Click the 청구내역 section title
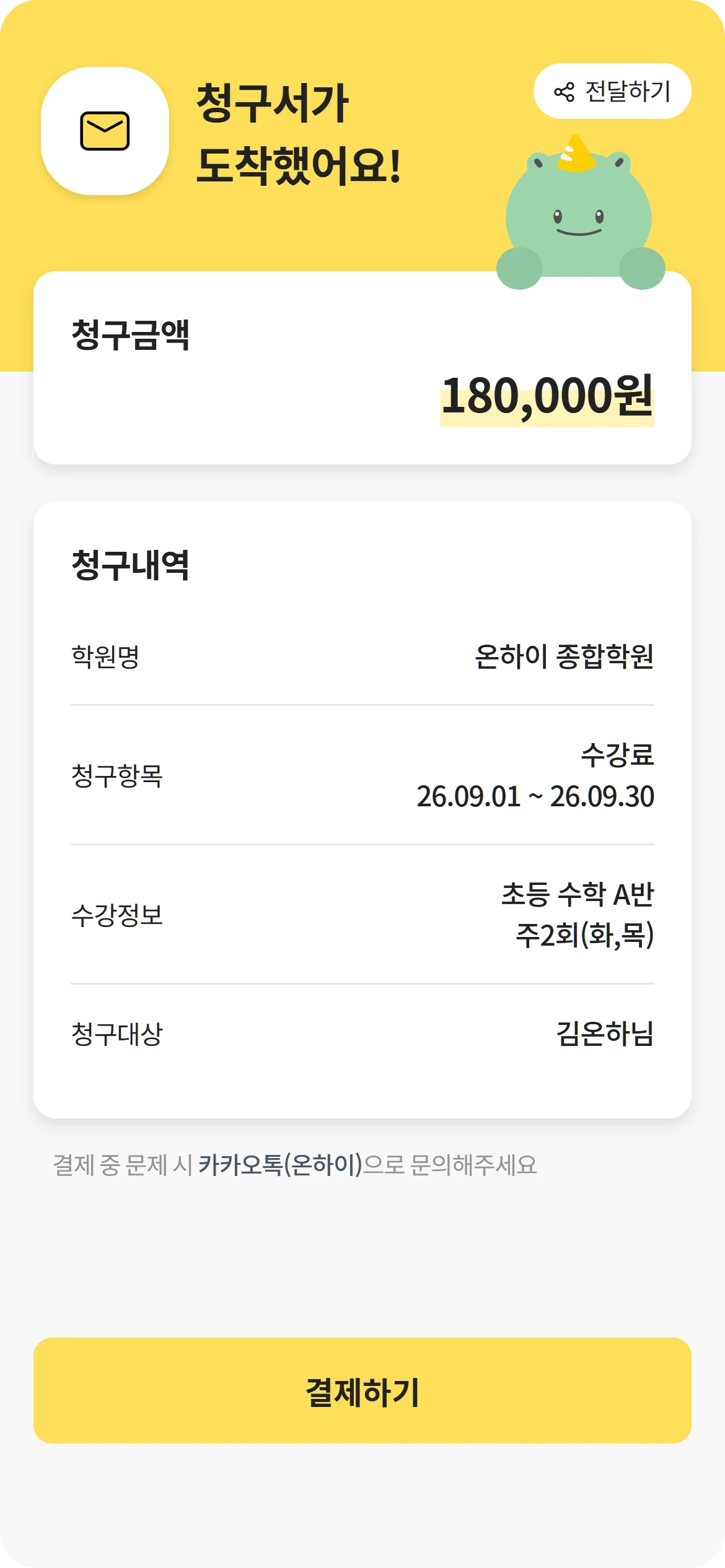725x1568 pixels. [x=130, y=565]
